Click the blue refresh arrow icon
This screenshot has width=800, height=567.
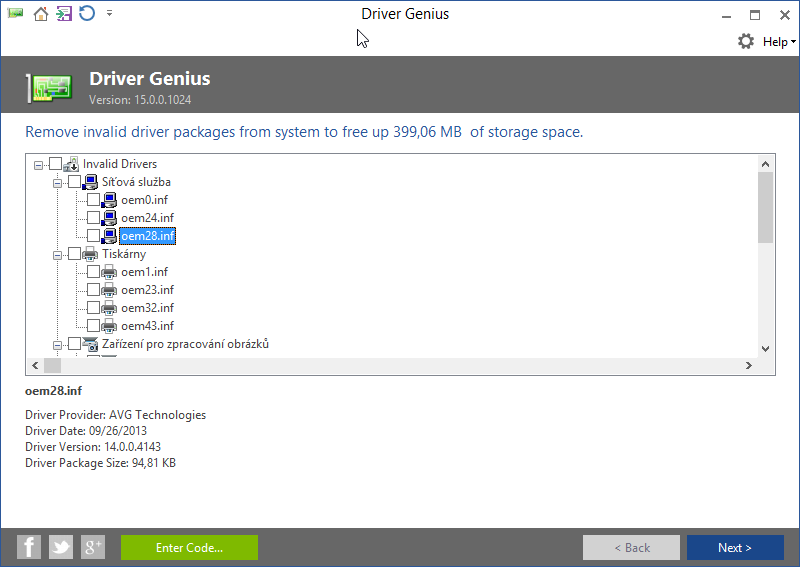coord(87,14)
